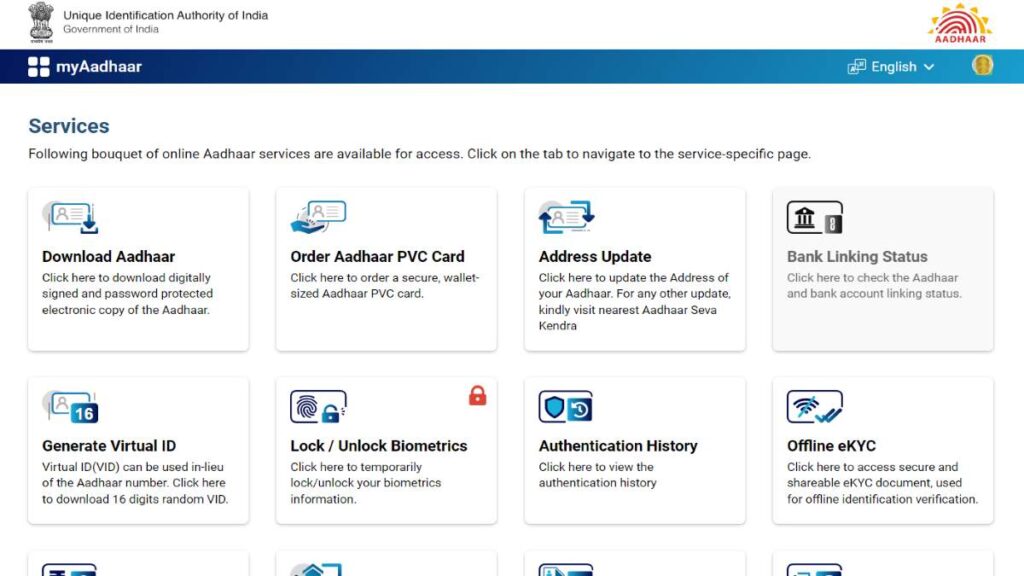
Task: Click the Authentication History shield icon
Action: click(x=566, y=407)
